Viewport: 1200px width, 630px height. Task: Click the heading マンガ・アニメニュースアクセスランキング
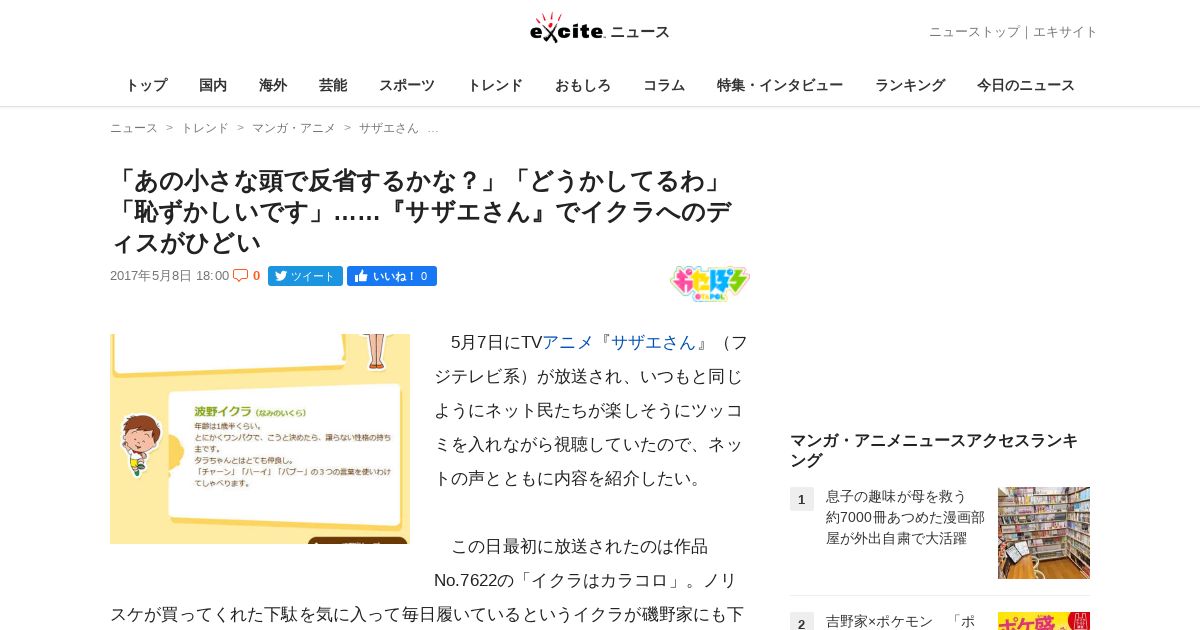934,450
